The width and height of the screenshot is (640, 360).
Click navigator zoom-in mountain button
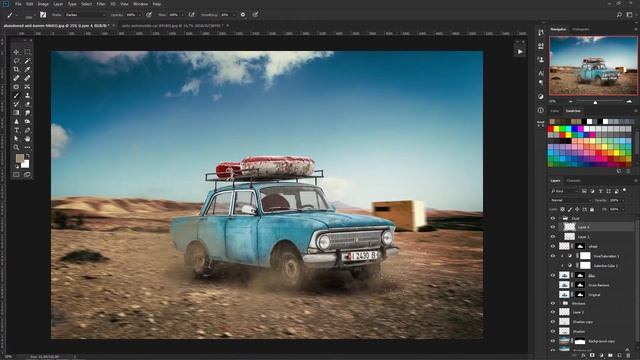pyautogui.click(x=629, y=101)
